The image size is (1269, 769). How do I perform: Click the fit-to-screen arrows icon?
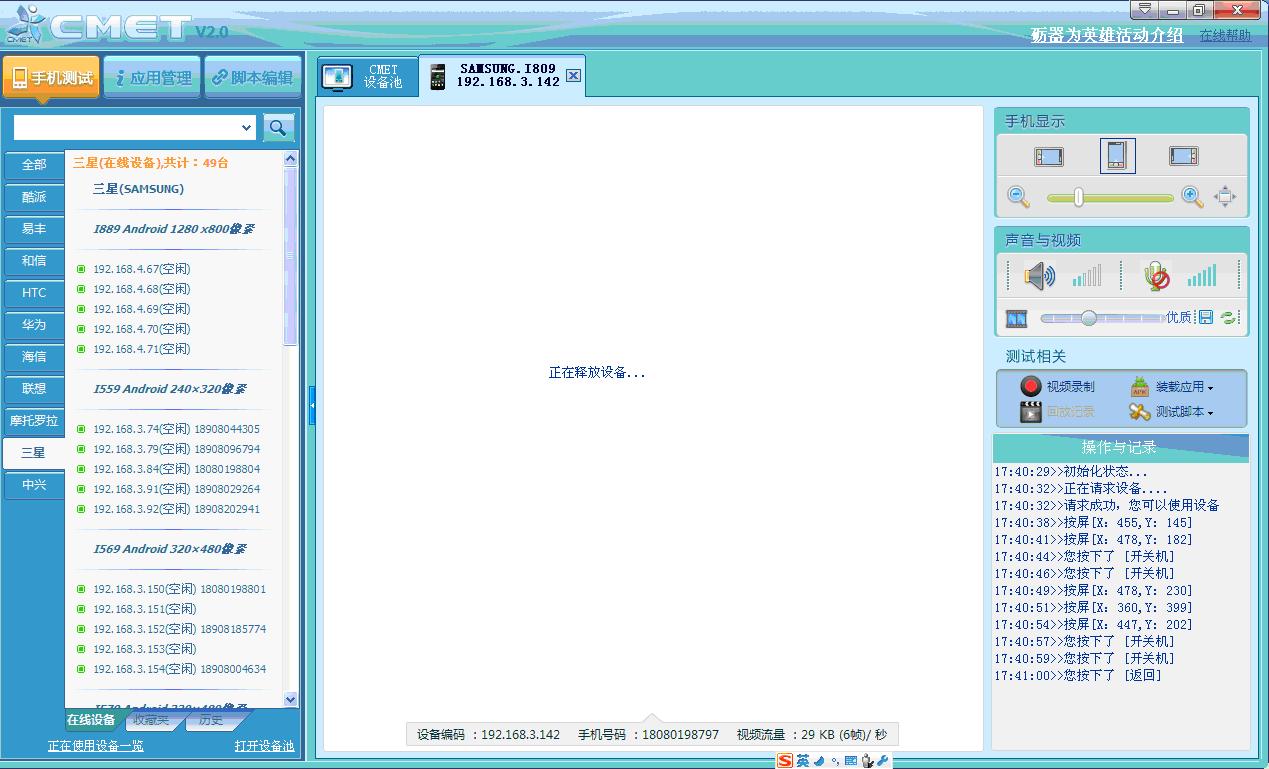click(1225, 197)
